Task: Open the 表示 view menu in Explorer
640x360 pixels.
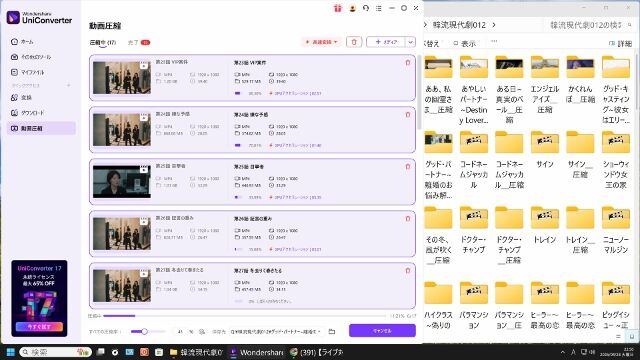Action: [x=464, y=43]
